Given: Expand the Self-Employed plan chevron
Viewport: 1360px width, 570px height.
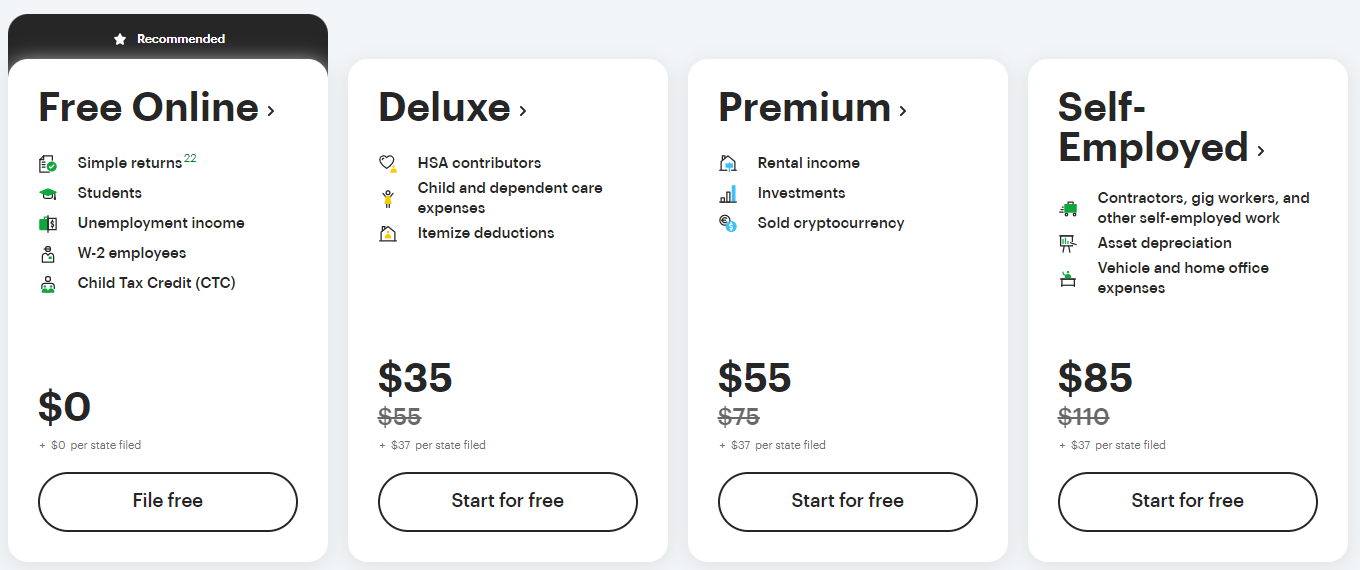Looking at the screenshot, I should tap(1261, 150).
